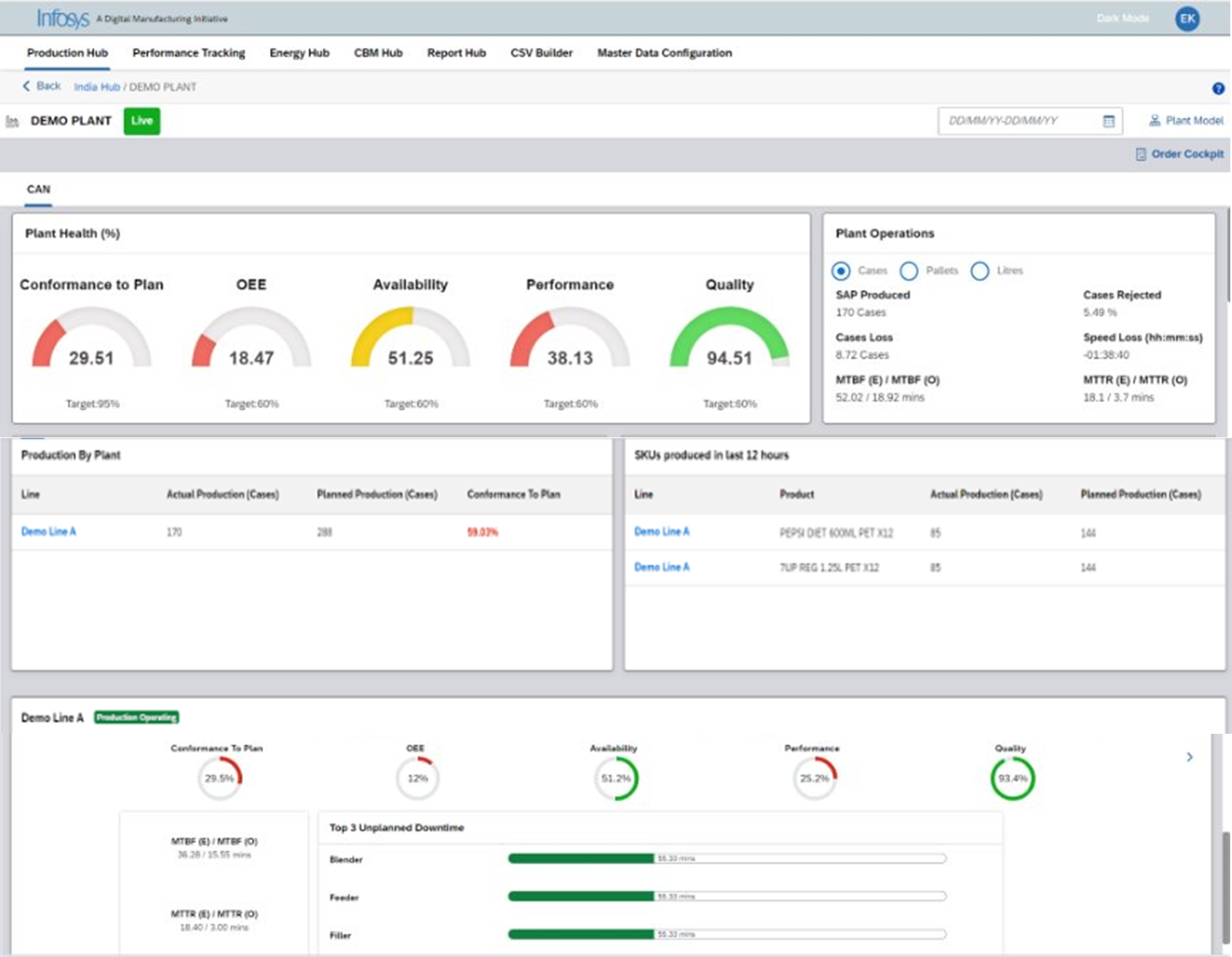Expand next metrics with right chevron
Image resolution: width=1232 pixels, height=957 pixels.
[x=1190, y=757]
